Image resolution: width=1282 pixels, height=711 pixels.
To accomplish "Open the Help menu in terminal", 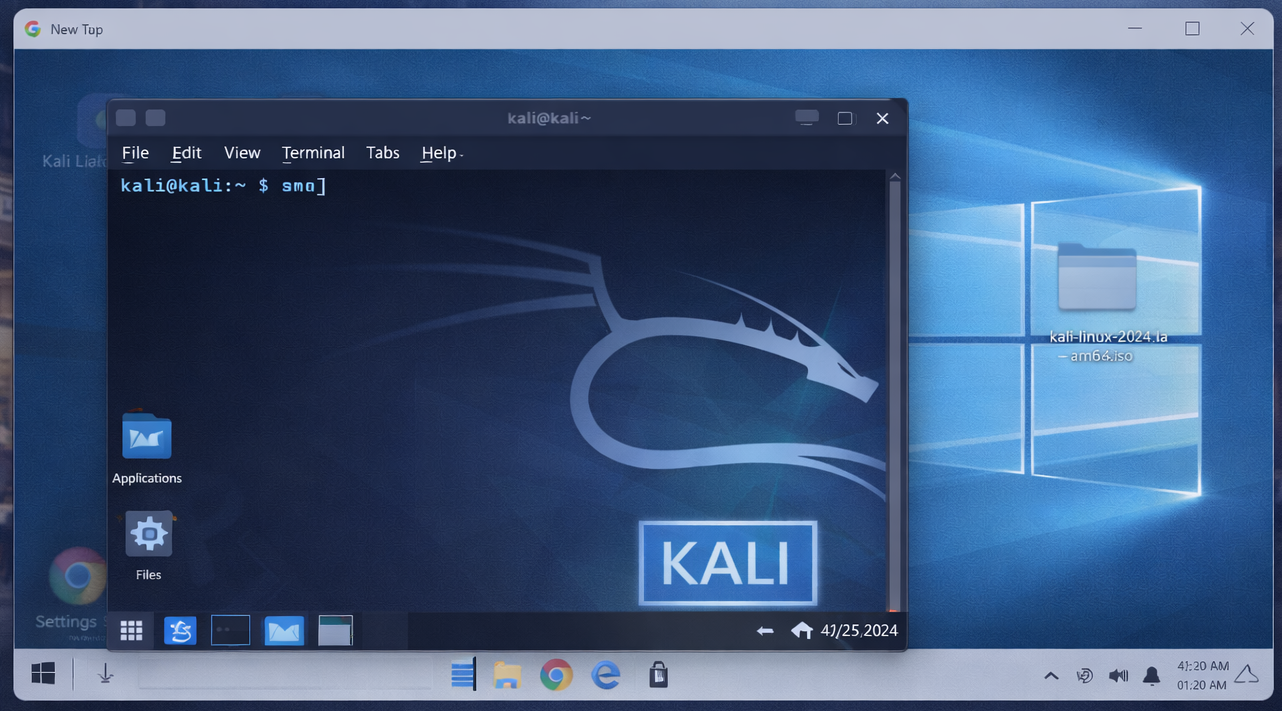I will click(x=439, y=153).
